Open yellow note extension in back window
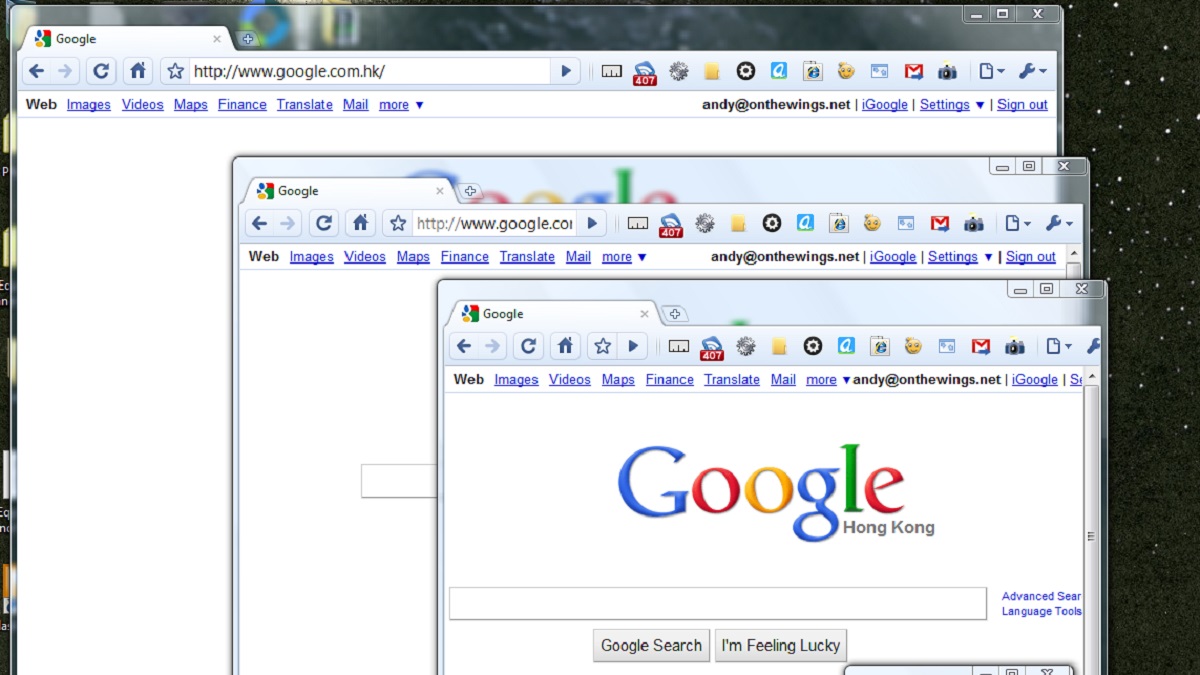This screenshot has height=675, width=1200. tap(711, 71)
